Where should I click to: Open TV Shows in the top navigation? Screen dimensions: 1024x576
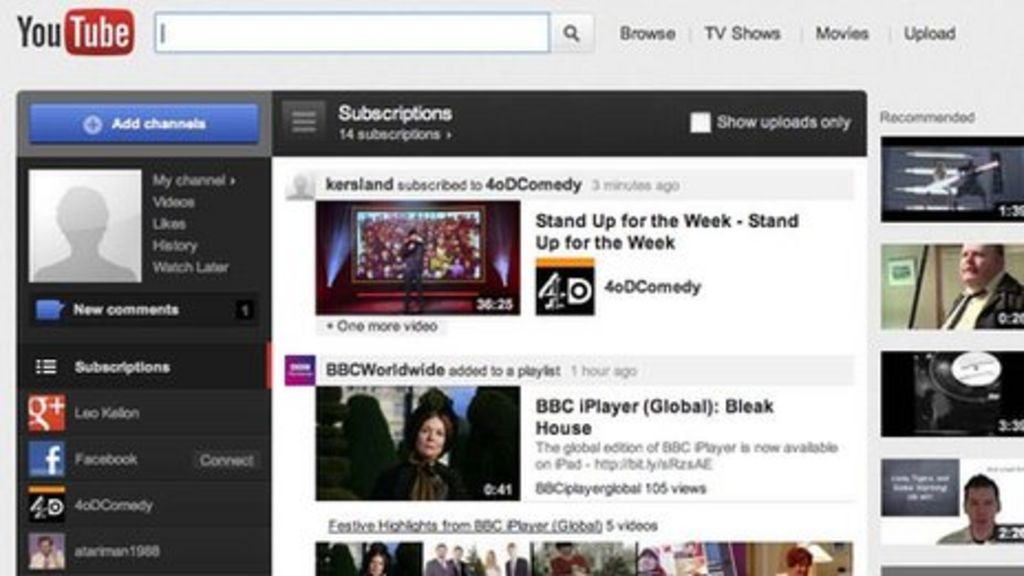point(742,33)
